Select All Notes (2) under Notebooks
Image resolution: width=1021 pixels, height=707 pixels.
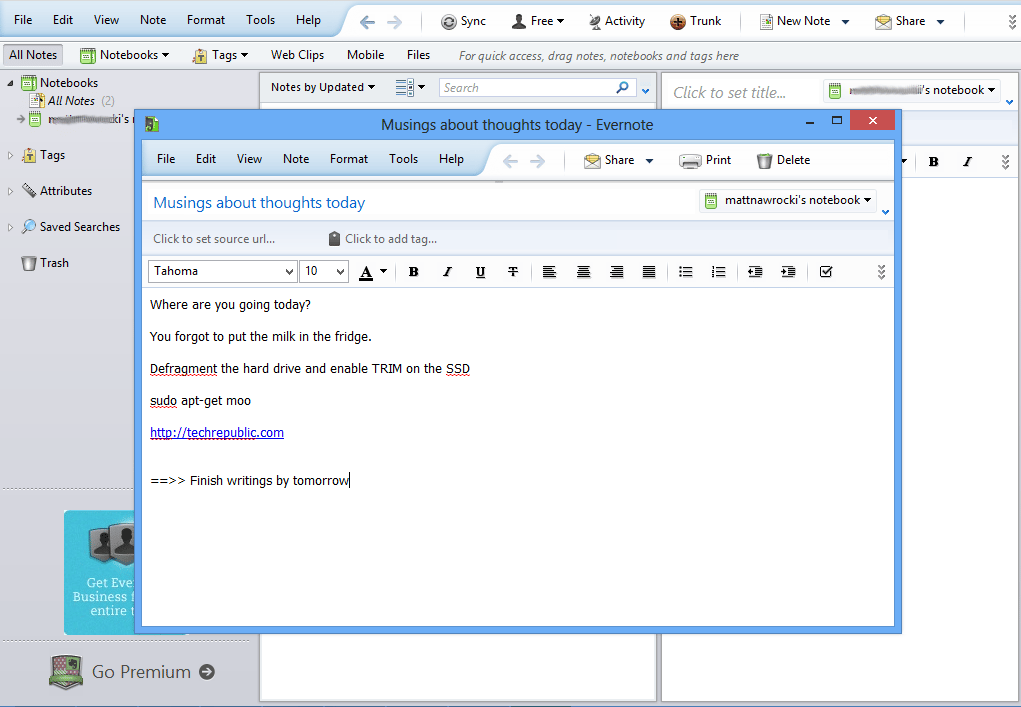click(72, 101)
